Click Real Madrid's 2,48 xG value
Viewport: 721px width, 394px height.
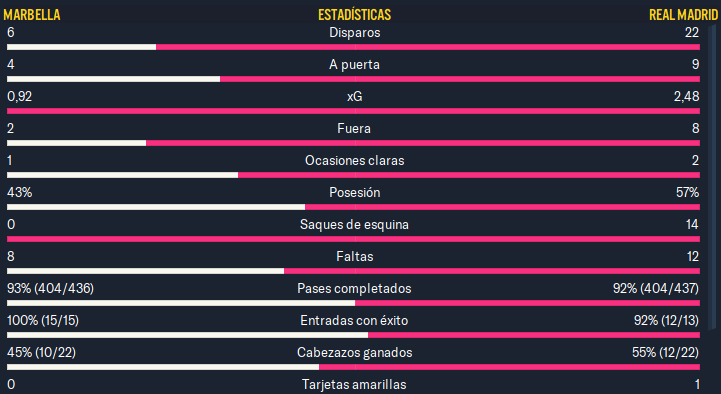(687, 97)
